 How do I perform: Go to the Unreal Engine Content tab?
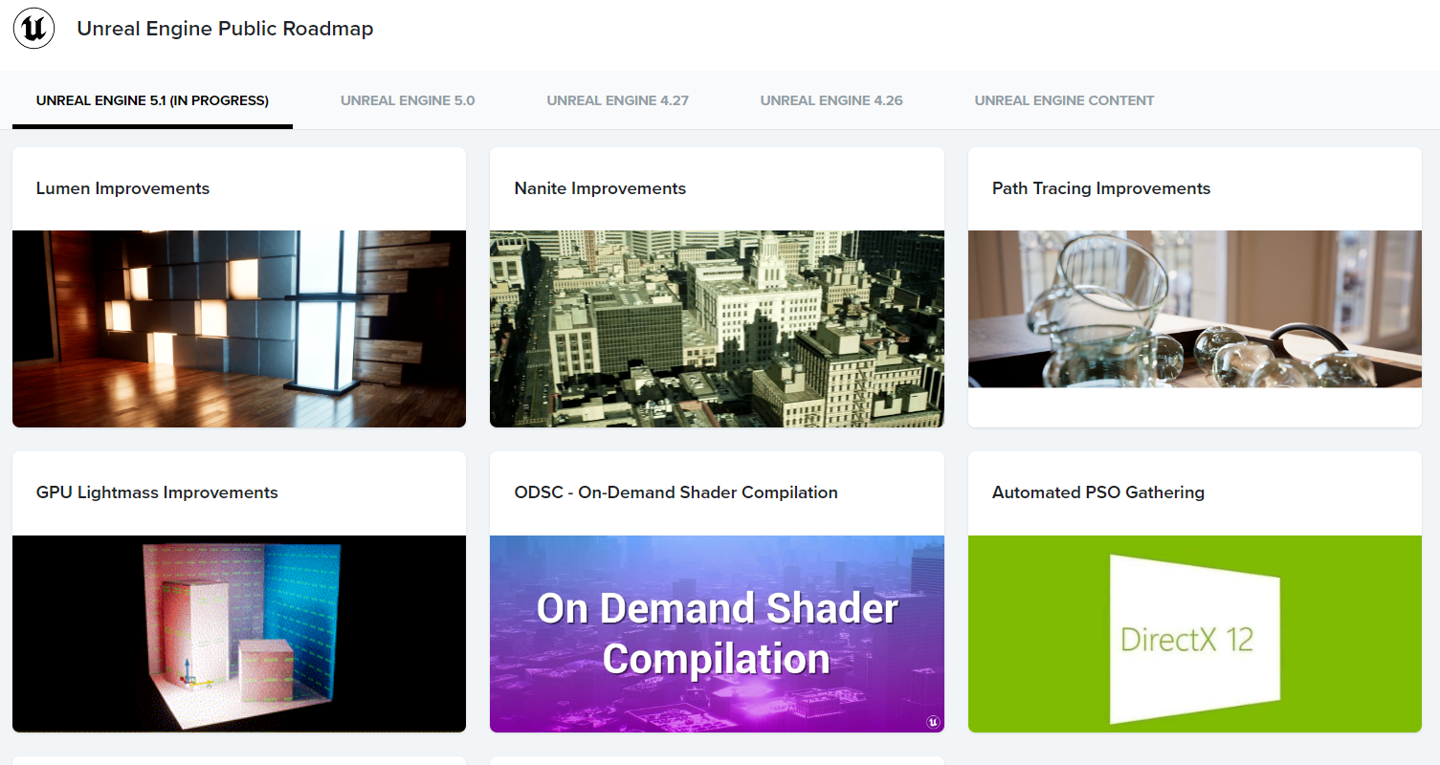coord(1065,100)
